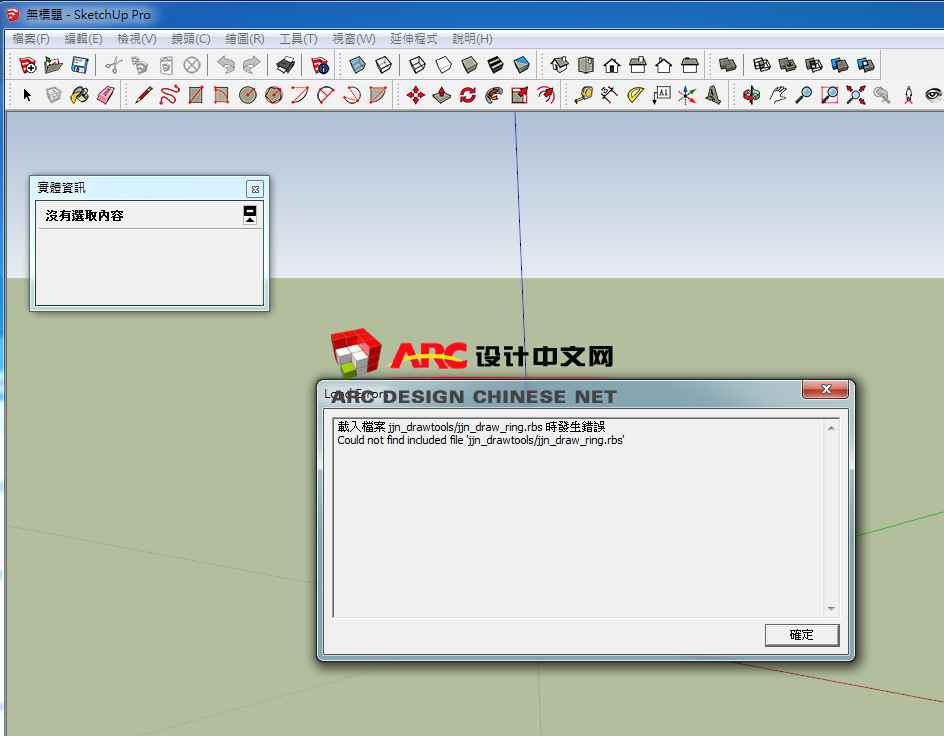Click the 確定 button in error dialog
The image size is (944, 736).
pos(801,635)
